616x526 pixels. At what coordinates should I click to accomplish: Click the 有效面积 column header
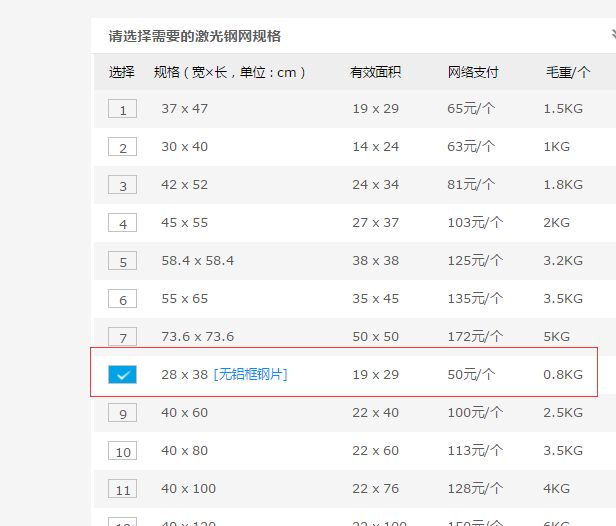(x=375, y=72)
